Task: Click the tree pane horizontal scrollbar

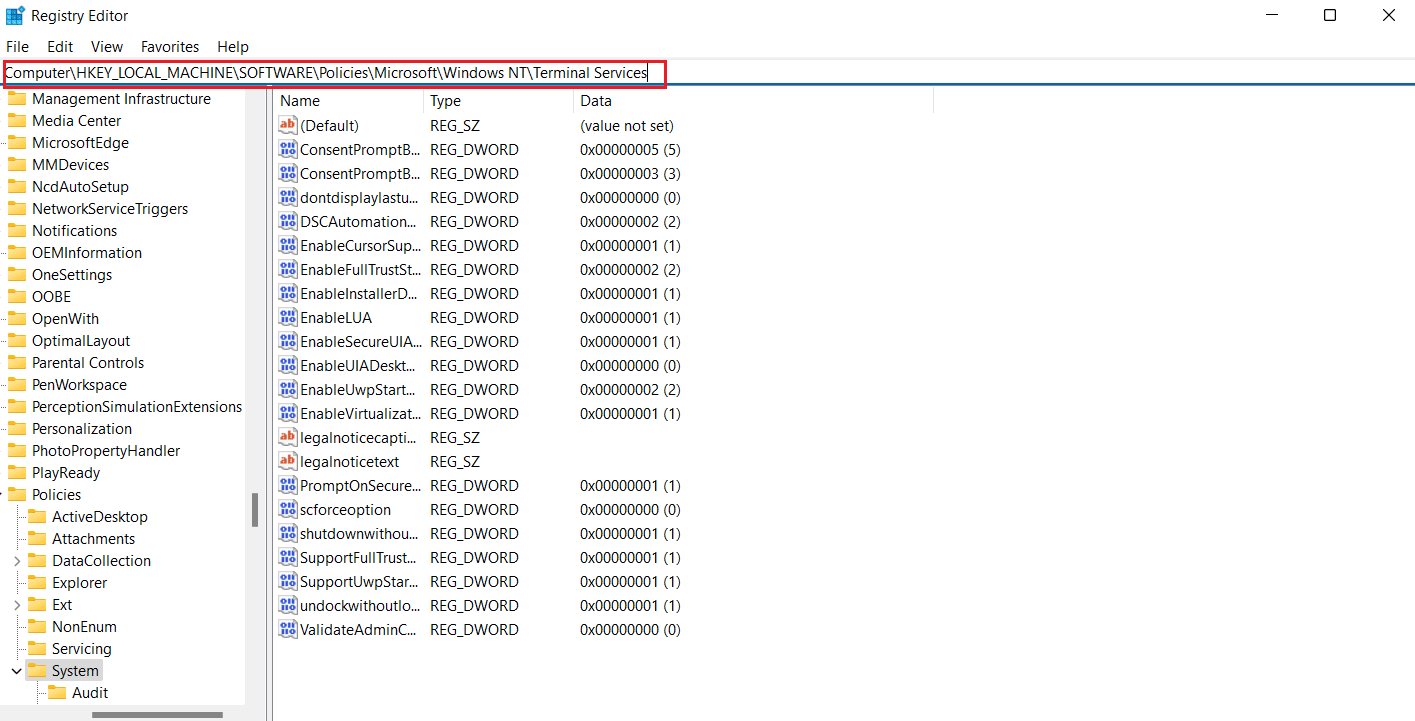Action: (x=157, y=714)
